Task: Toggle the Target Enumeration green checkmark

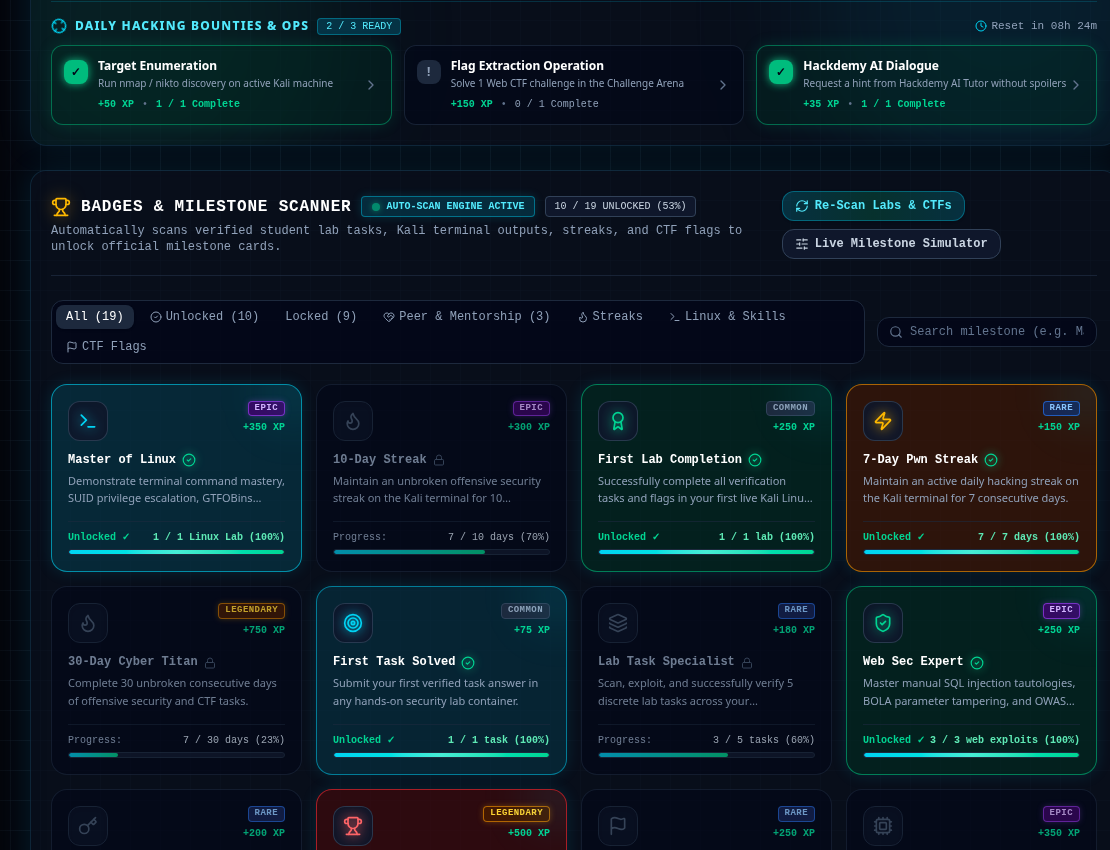Action: tap(76, 72)
